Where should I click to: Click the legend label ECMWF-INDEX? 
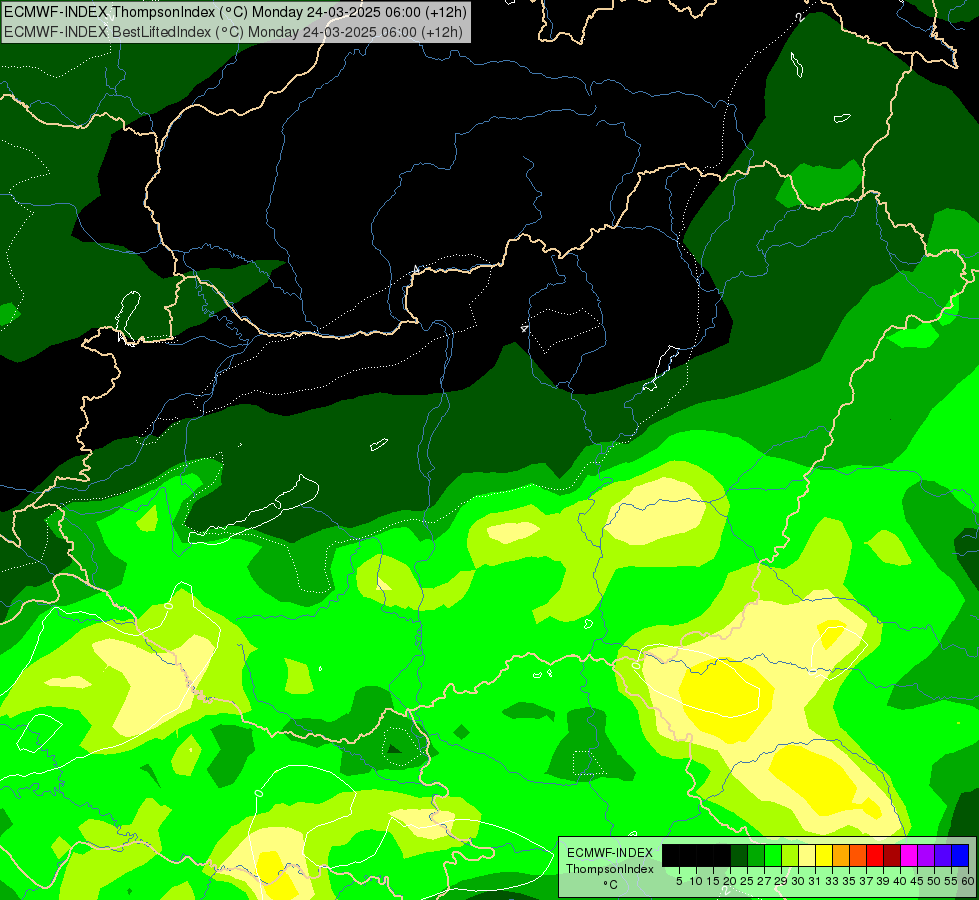610,853
